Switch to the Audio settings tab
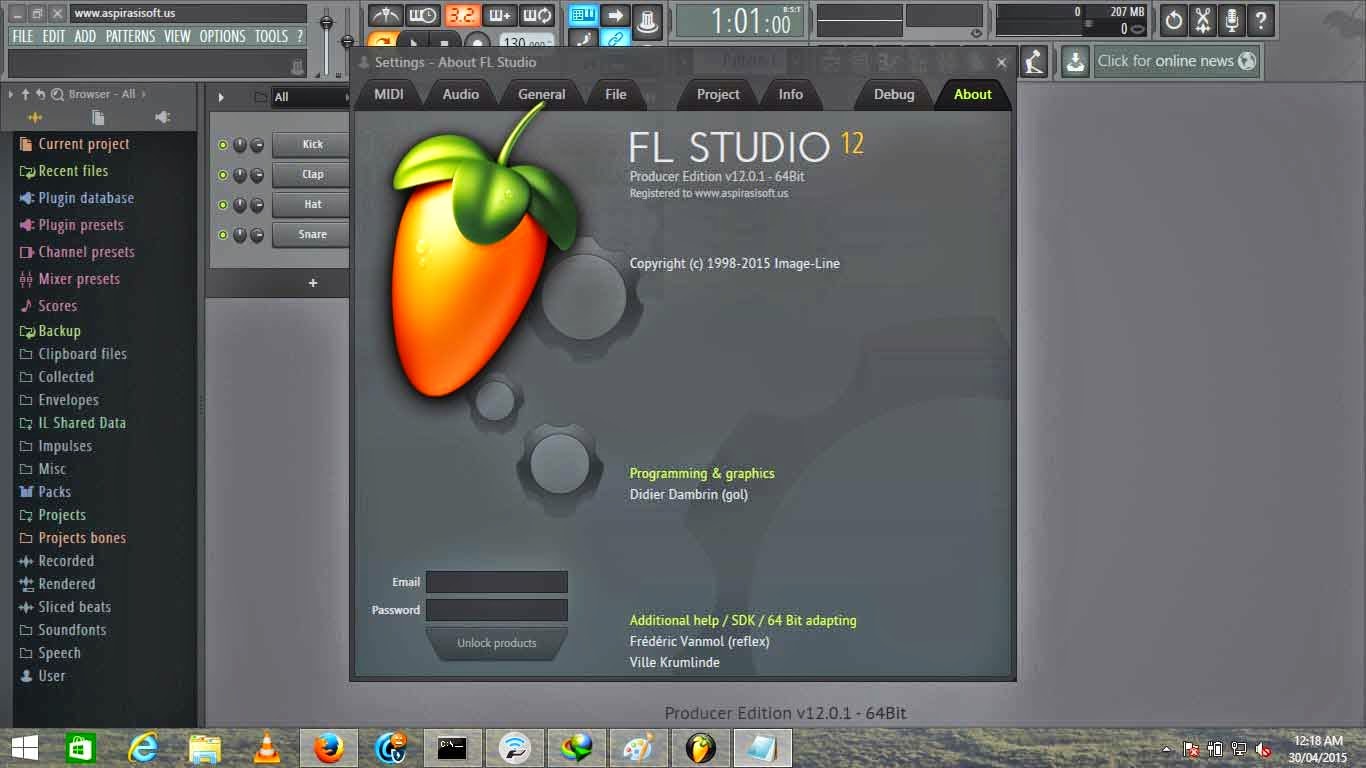 click(x=461, y=94)
